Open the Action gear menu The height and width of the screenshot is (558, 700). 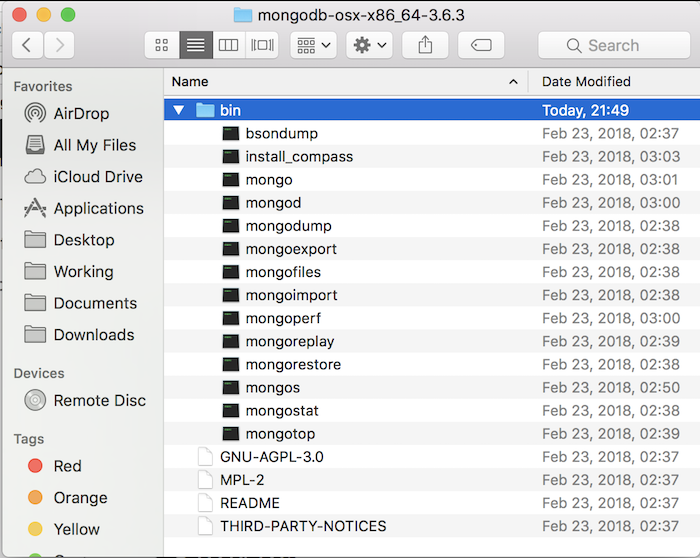pos(369,45)
